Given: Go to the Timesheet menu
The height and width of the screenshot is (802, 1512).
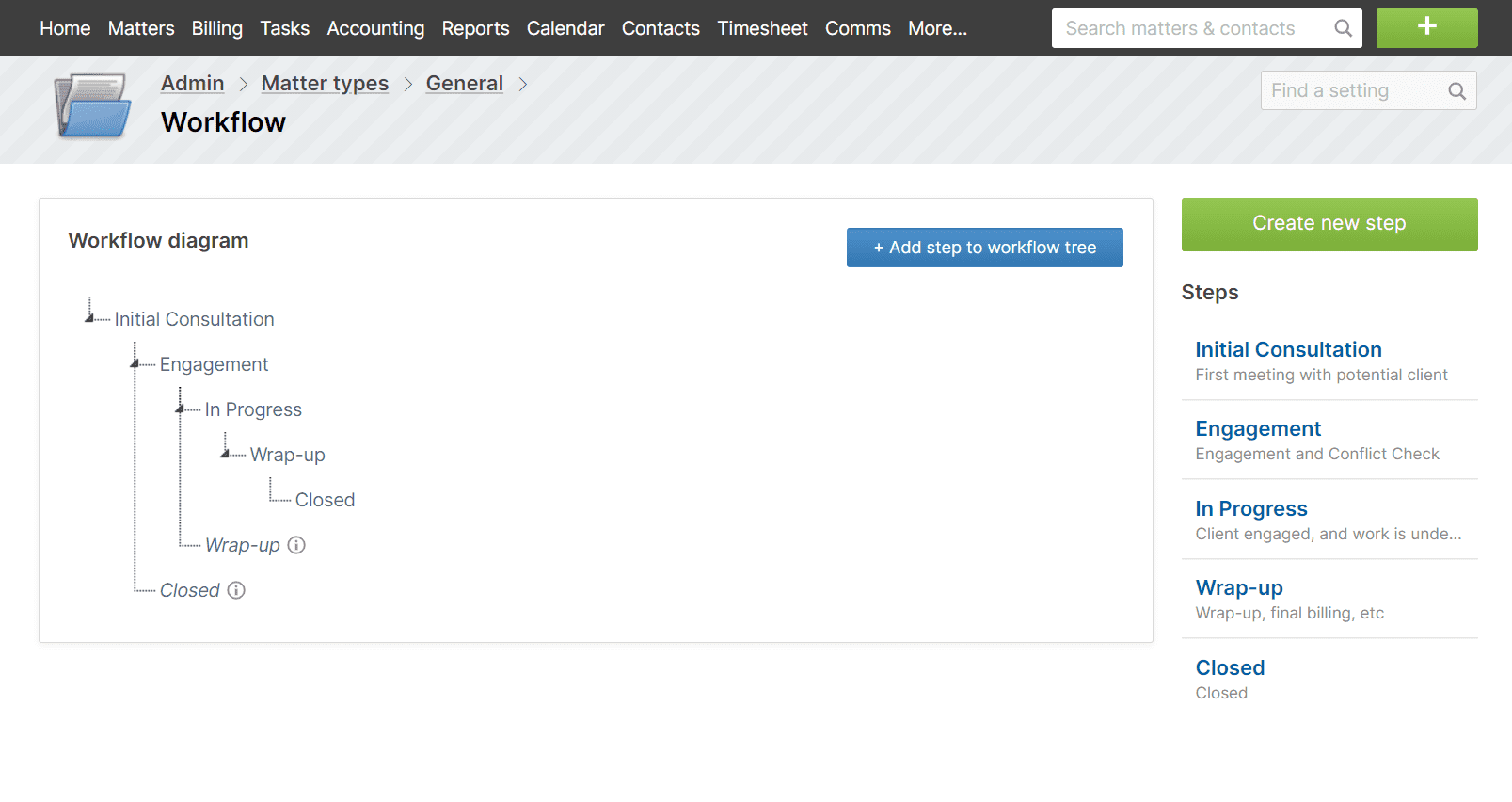Looking at the screenshot, I should 762,28.
